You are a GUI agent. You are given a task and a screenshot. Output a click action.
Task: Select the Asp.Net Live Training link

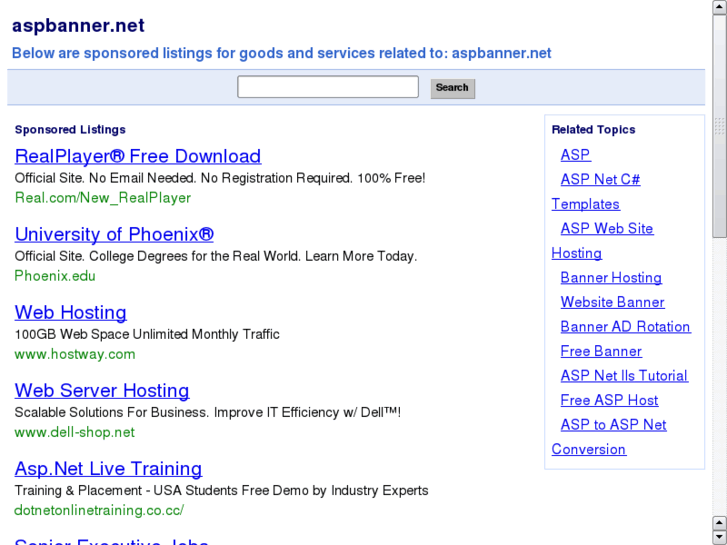tap(108, 468)
